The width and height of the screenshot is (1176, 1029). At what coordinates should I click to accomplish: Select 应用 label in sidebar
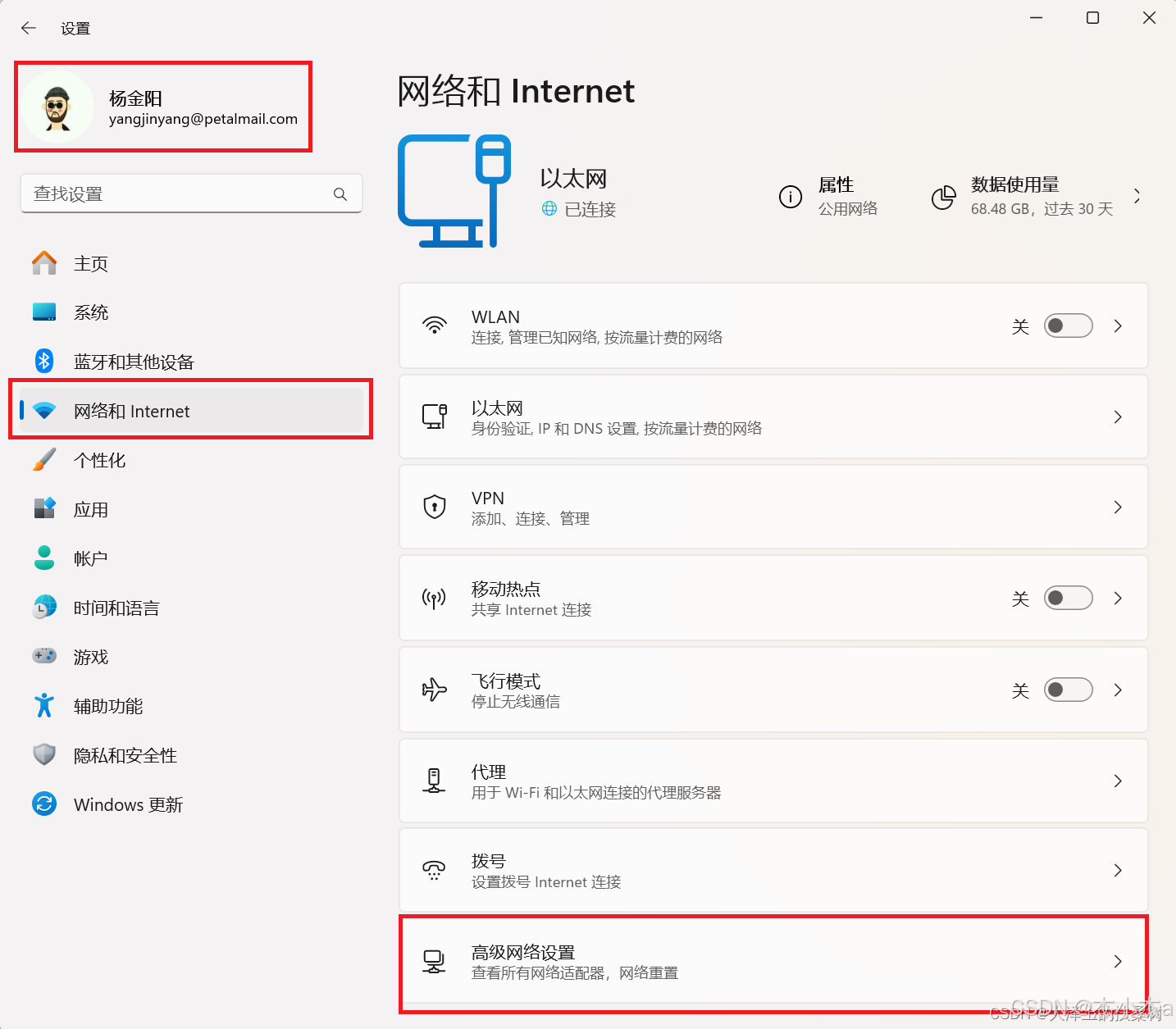pos(91,509)
